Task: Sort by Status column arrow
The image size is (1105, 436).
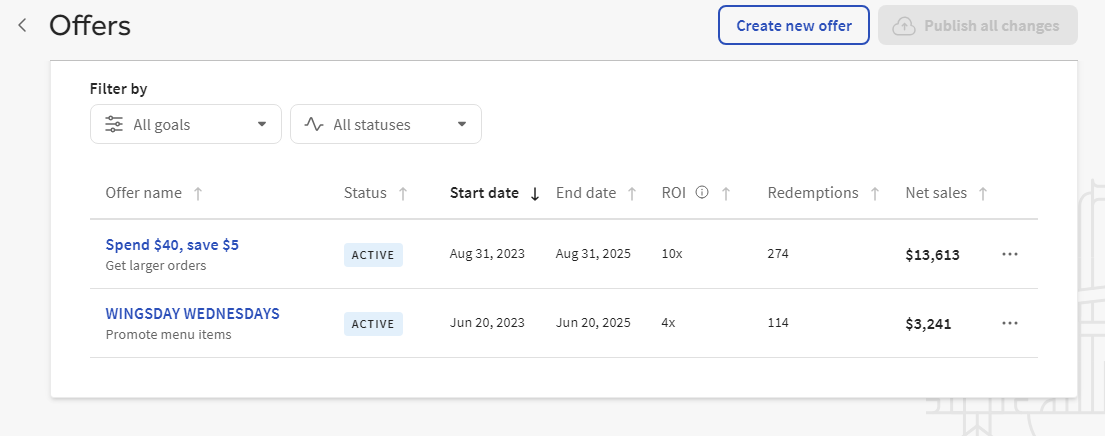Action: [x=403, y=194]
